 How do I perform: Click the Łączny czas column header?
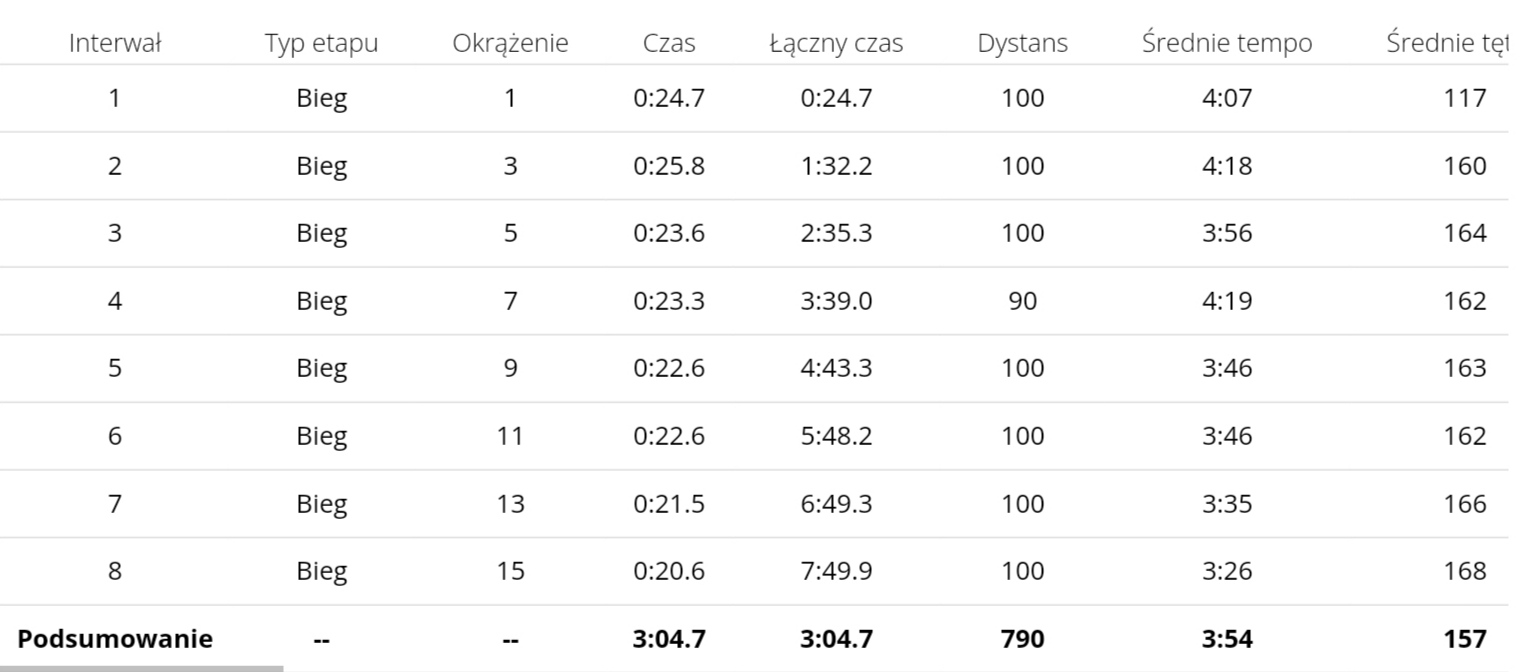[x=836, y=44]
